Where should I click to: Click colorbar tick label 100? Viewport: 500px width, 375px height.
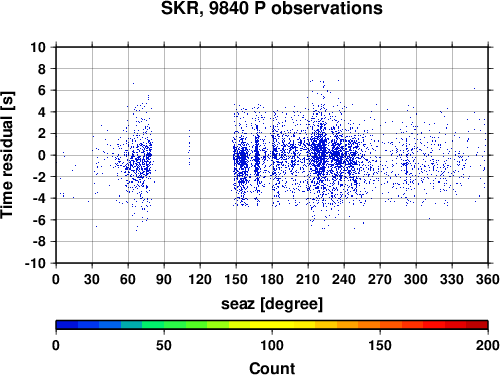coord(272,345)
